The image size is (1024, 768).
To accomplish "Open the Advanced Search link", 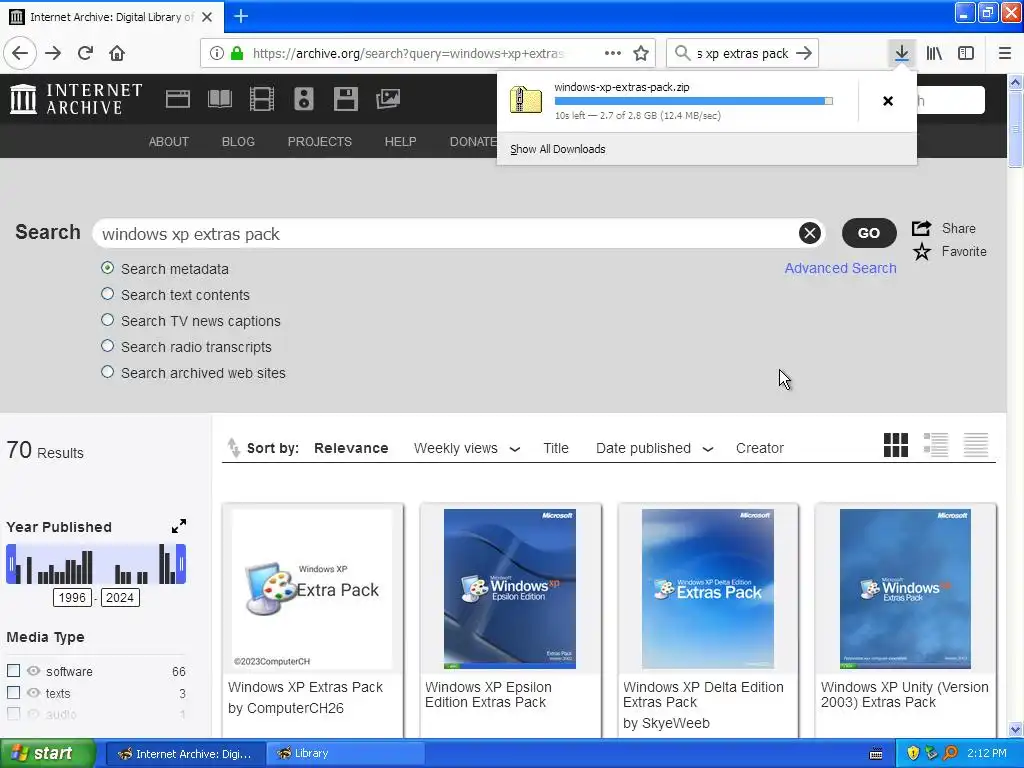I will (x=840, y=268).
